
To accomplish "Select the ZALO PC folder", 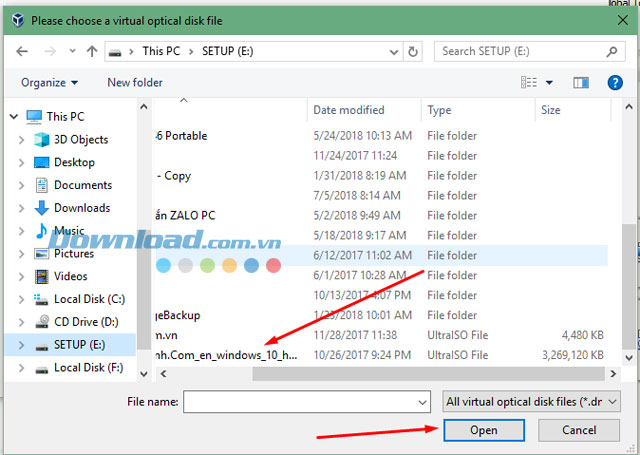I will point(186,216).
